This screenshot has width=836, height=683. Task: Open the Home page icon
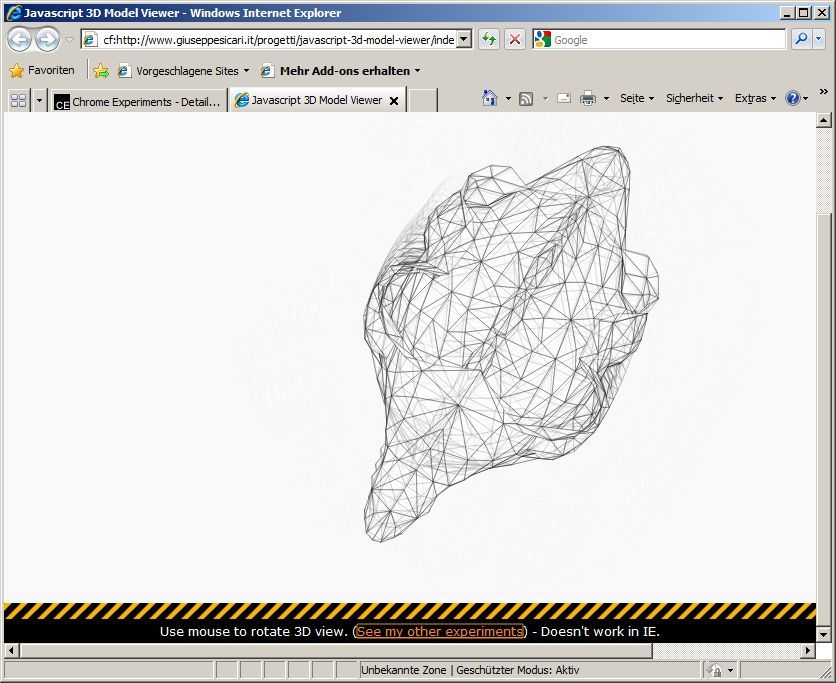[x=490, y=98]
